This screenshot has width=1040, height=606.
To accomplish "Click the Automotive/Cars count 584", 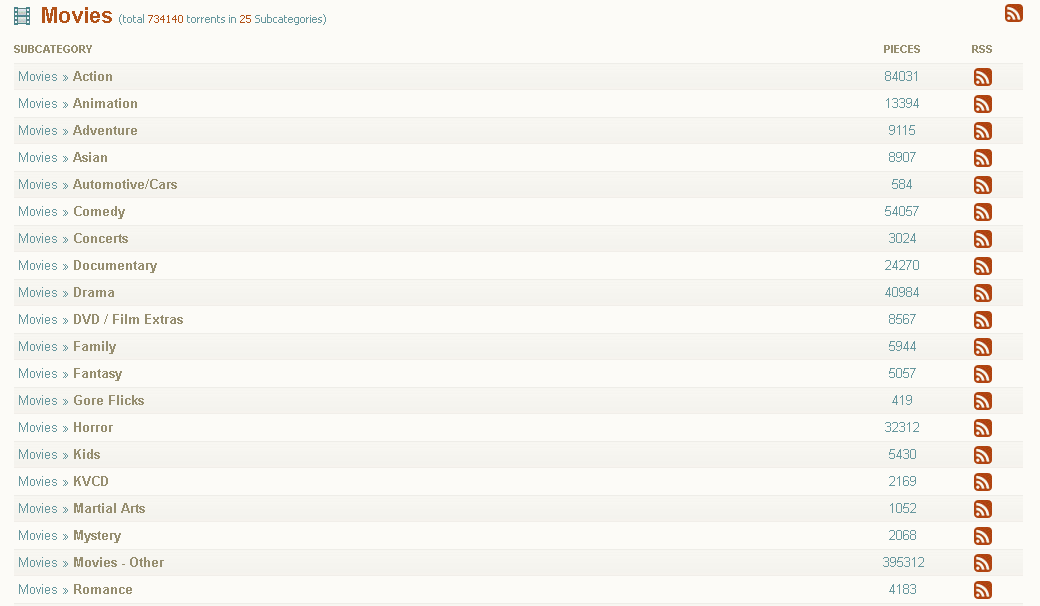I will [902, 184].
